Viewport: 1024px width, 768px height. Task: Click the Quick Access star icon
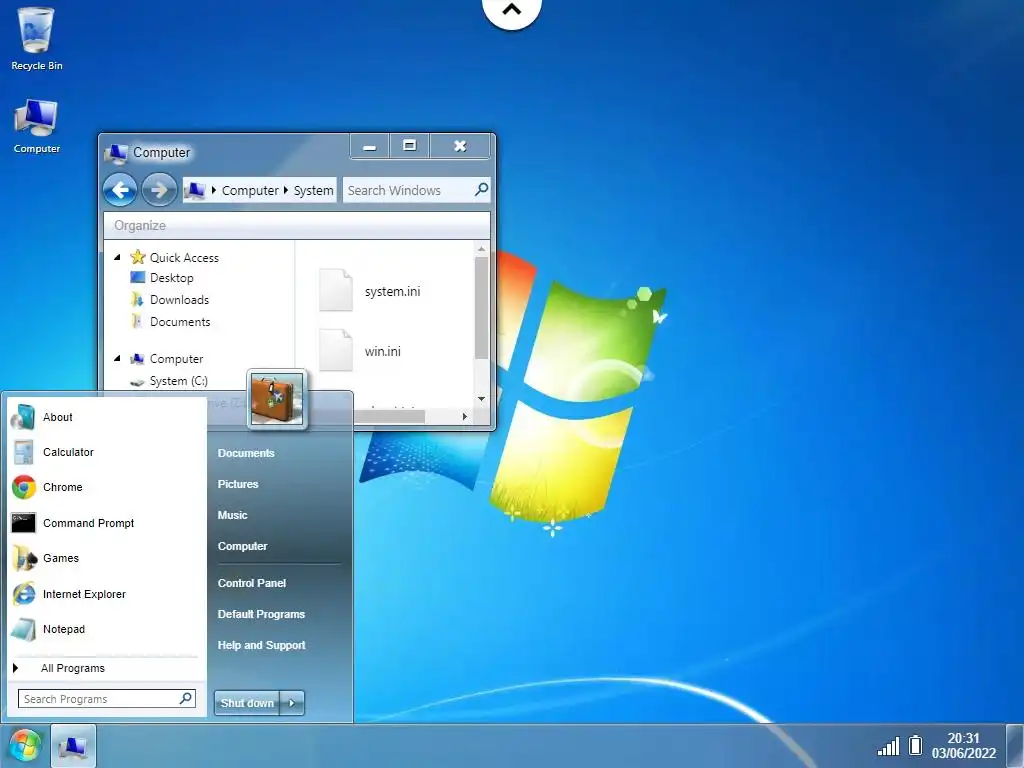tap(138, 257)
